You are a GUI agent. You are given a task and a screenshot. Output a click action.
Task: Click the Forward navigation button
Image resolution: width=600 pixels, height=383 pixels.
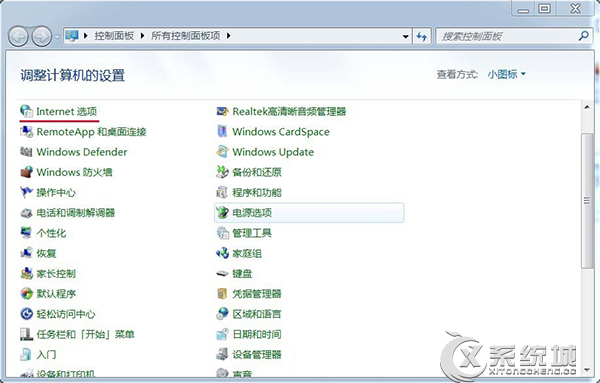coord(42,37)
